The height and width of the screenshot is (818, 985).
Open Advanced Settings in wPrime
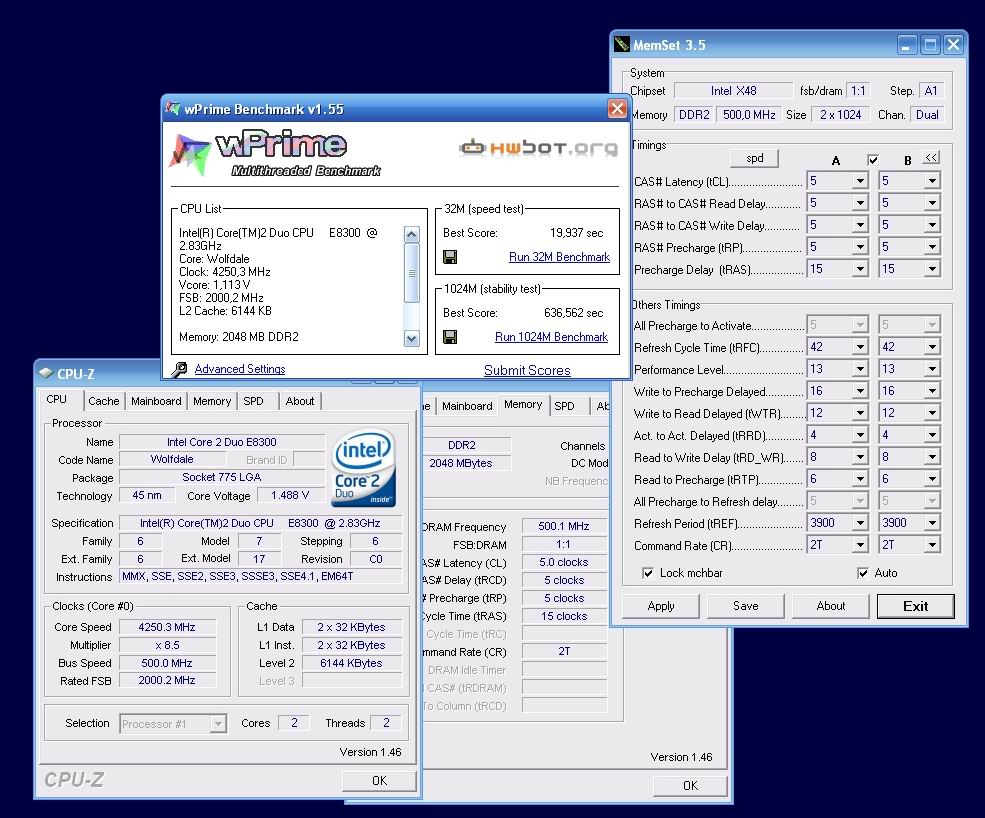(240, 369)
